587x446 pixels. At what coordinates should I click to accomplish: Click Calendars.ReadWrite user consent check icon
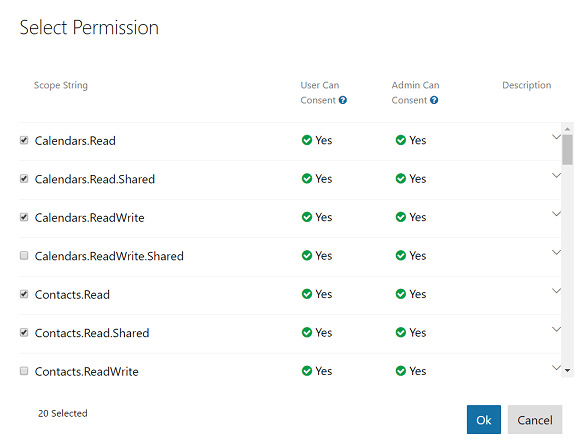pos(307,217)
